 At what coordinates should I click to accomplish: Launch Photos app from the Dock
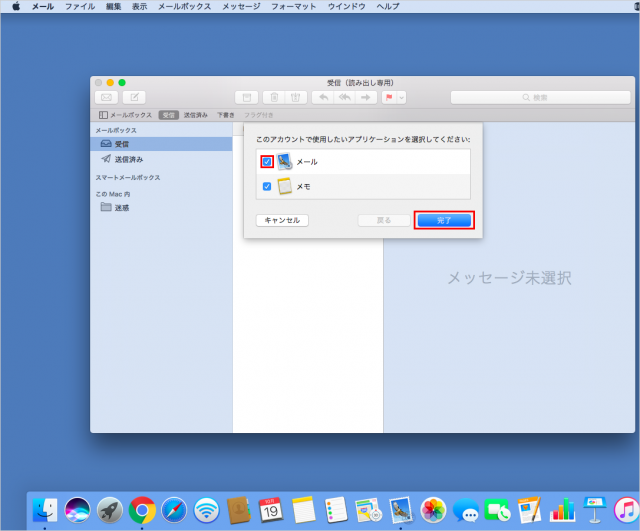click(433, 510)
